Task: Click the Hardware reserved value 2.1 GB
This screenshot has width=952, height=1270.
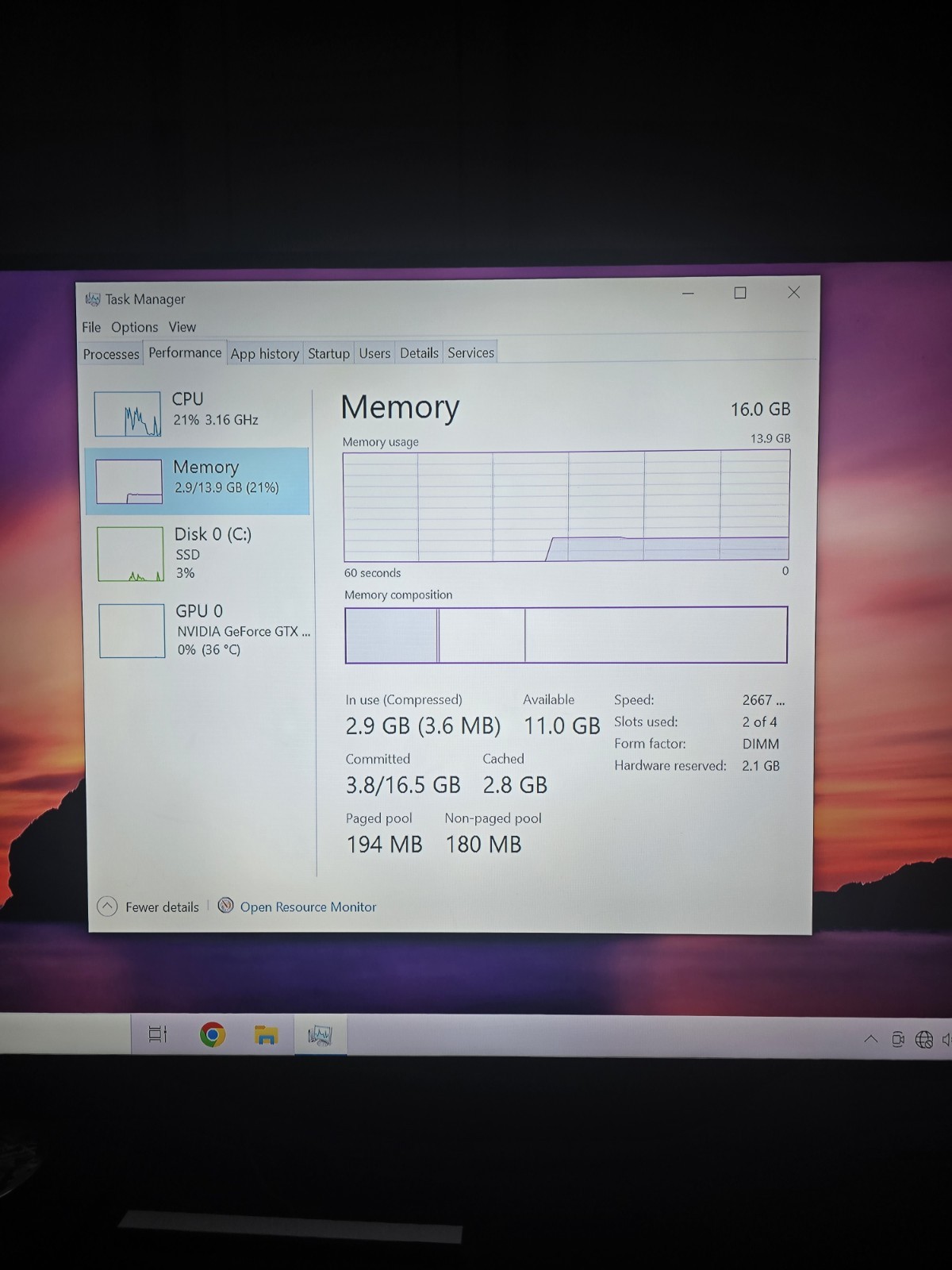Action: pos(761,766)
